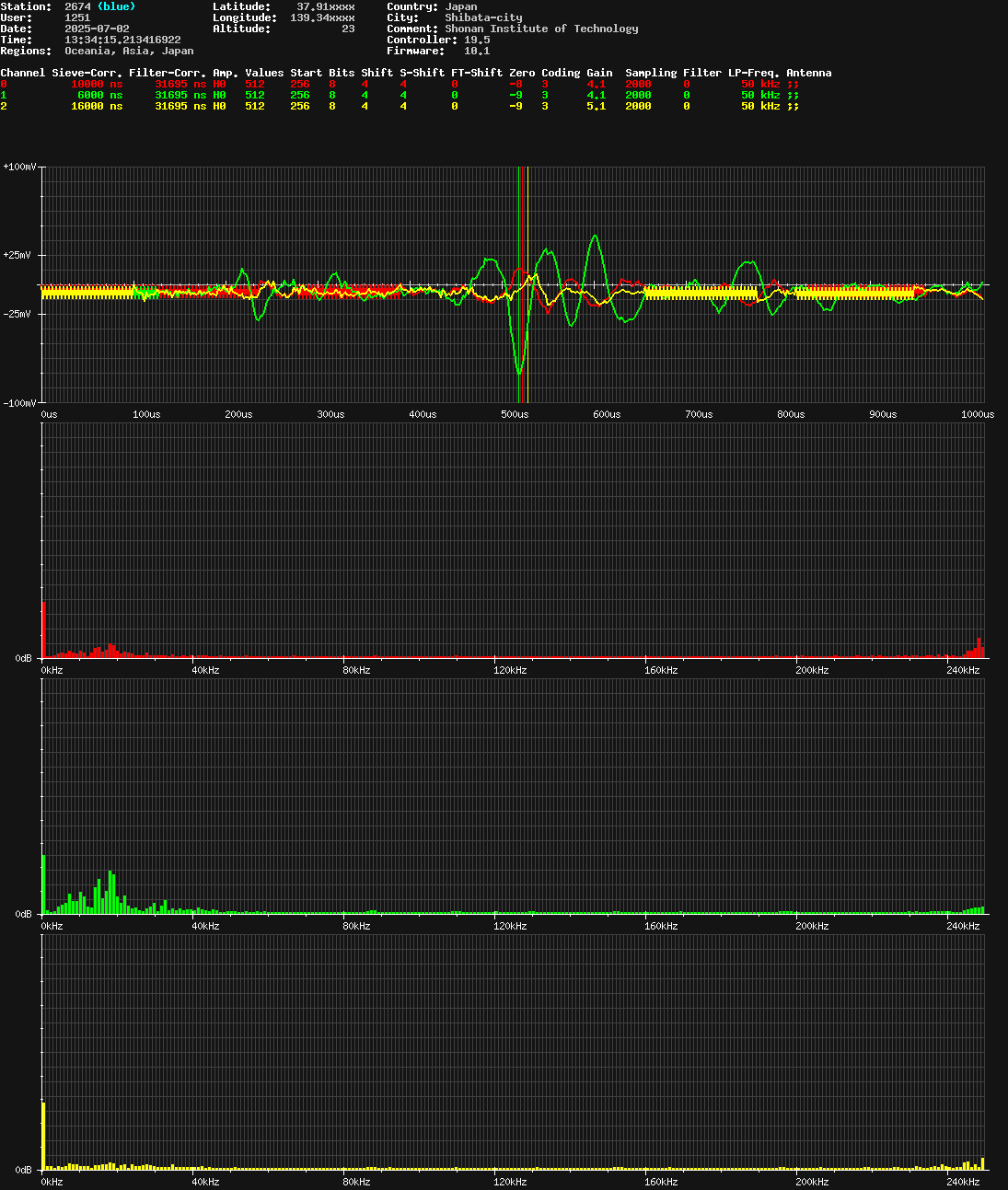Click the "1000us" time axis label
Viewport: 1008px width, 1190px height.
[x=978, y=414]
